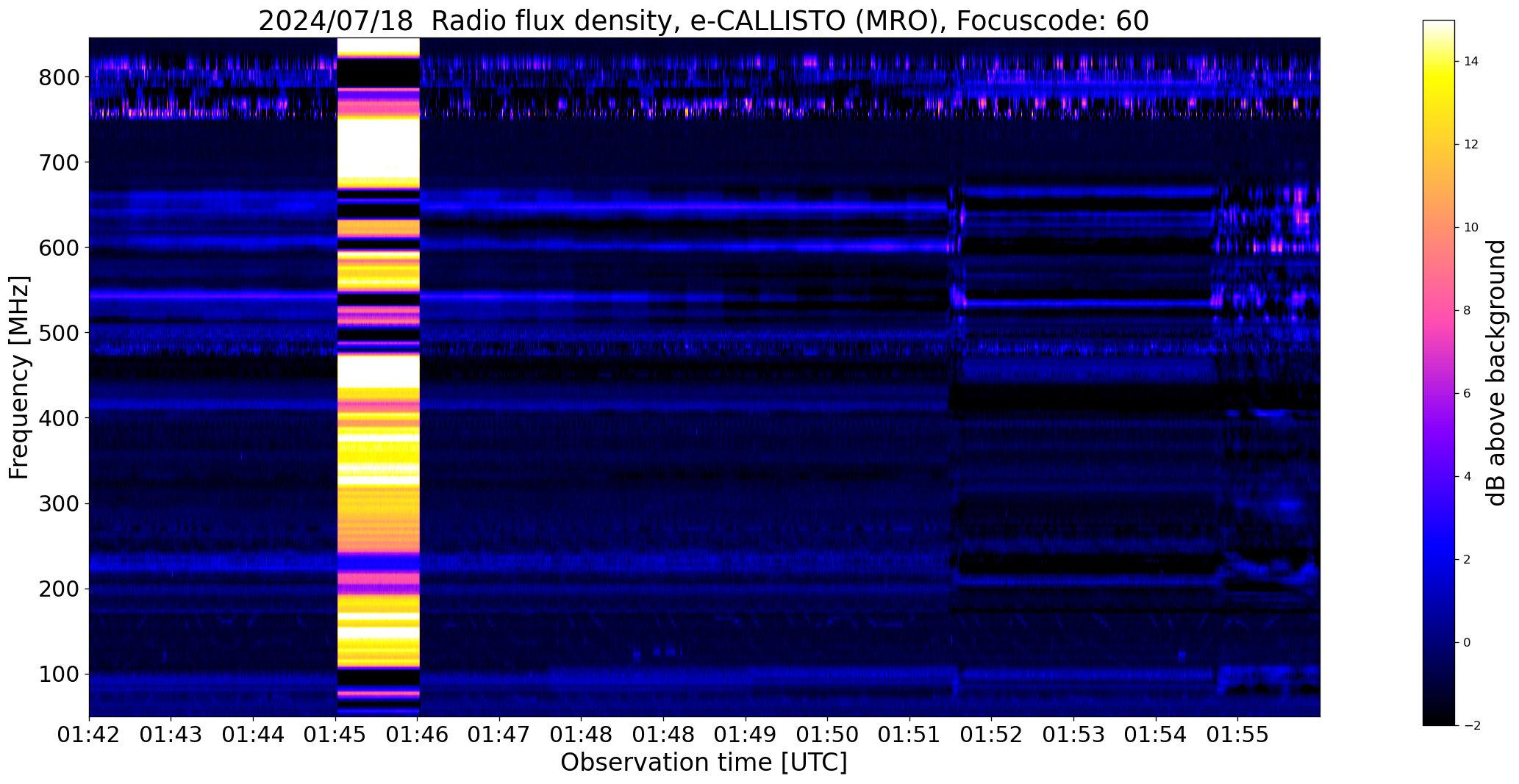Click the 'Frequency [MHz]' y-axis label
1519x784 pixels.
pos(19,377)
